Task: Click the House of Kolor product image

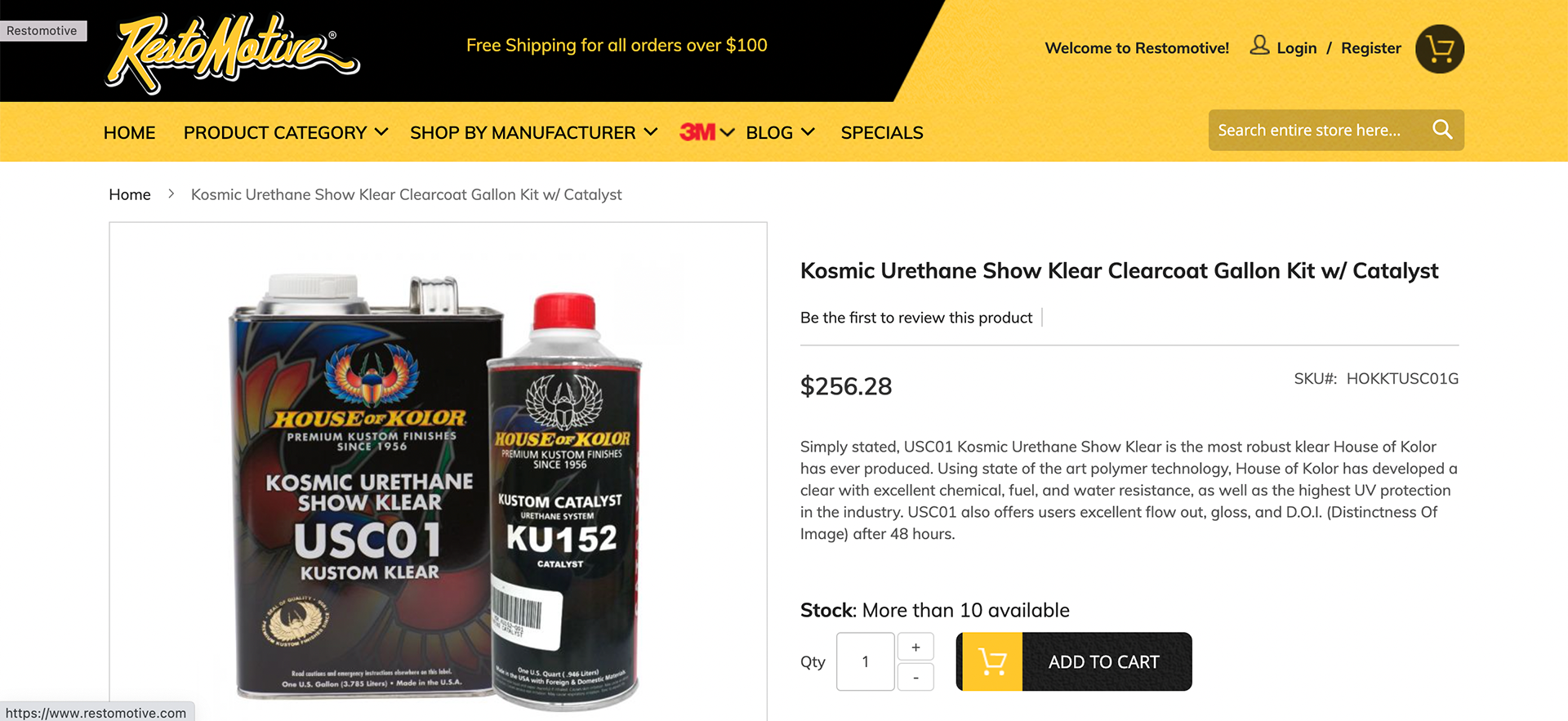Action: coord(438,490)
